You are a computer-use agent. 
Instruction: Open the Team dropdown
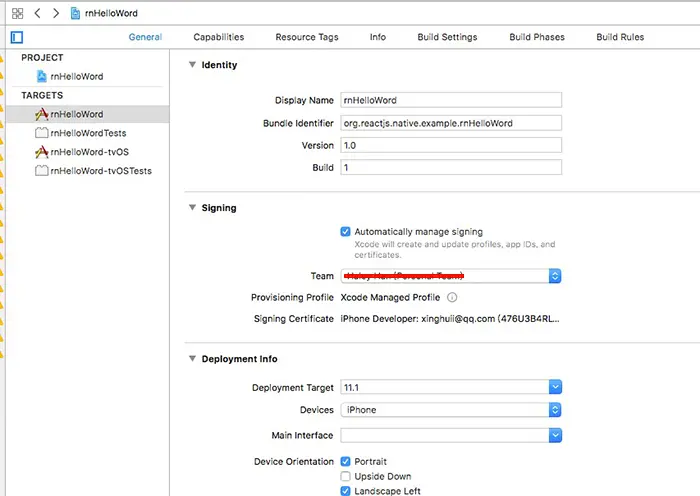click(x=451, y=276)
